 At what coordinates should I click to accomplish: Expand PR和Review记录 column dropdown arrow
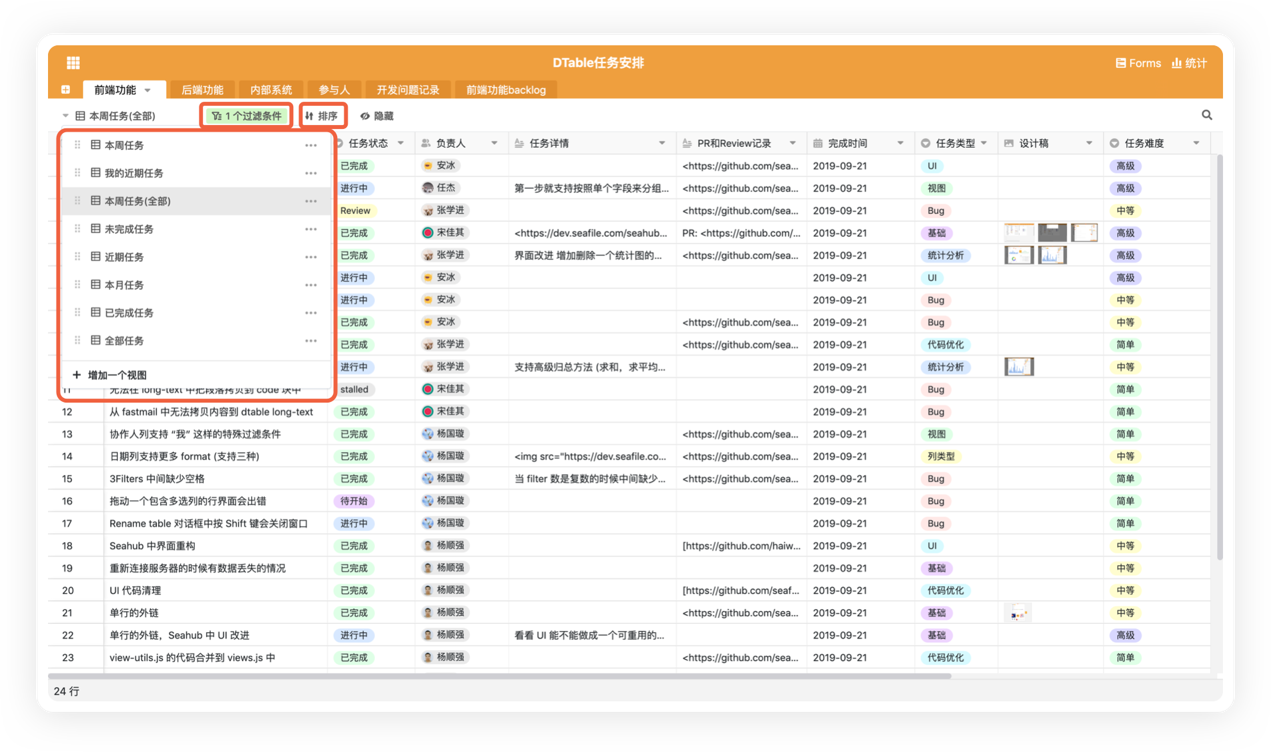pos(793,144)
